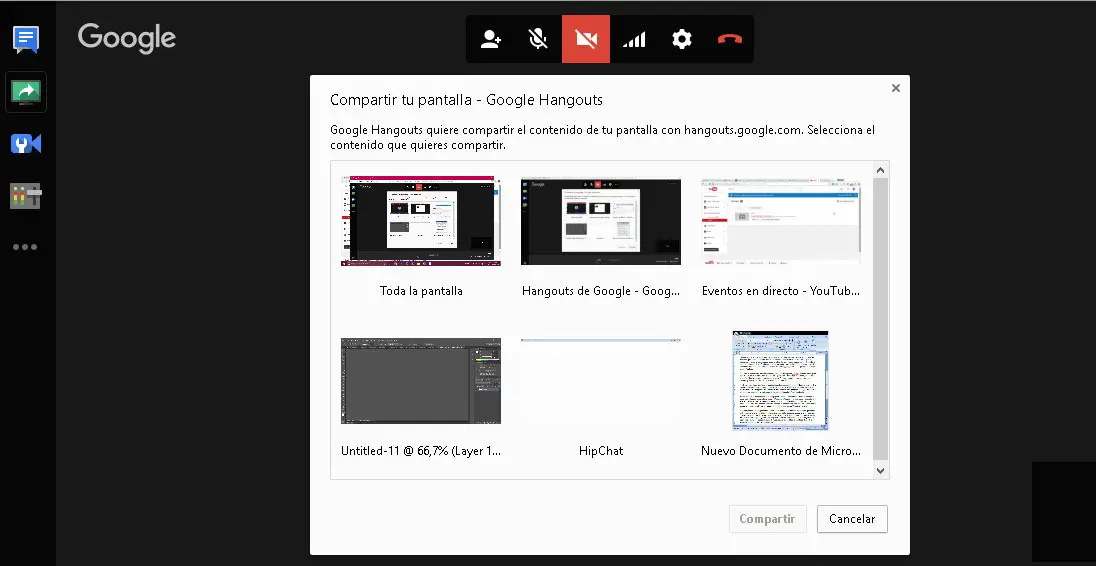
Task: Open the chat panel icon
Action: (26, 40)
